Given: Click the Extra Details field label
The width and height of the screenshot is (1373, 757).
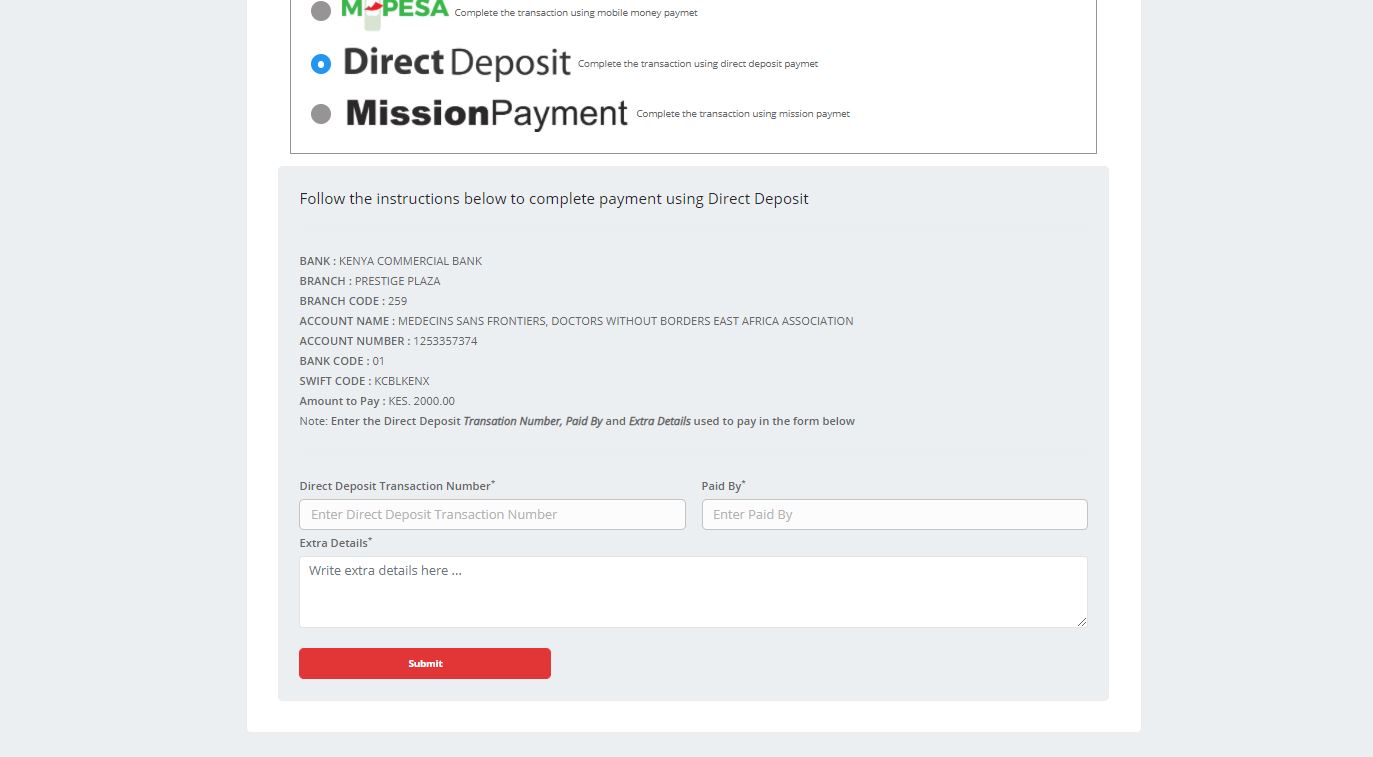Looking at the screenshot, I should tap(335, 543).
